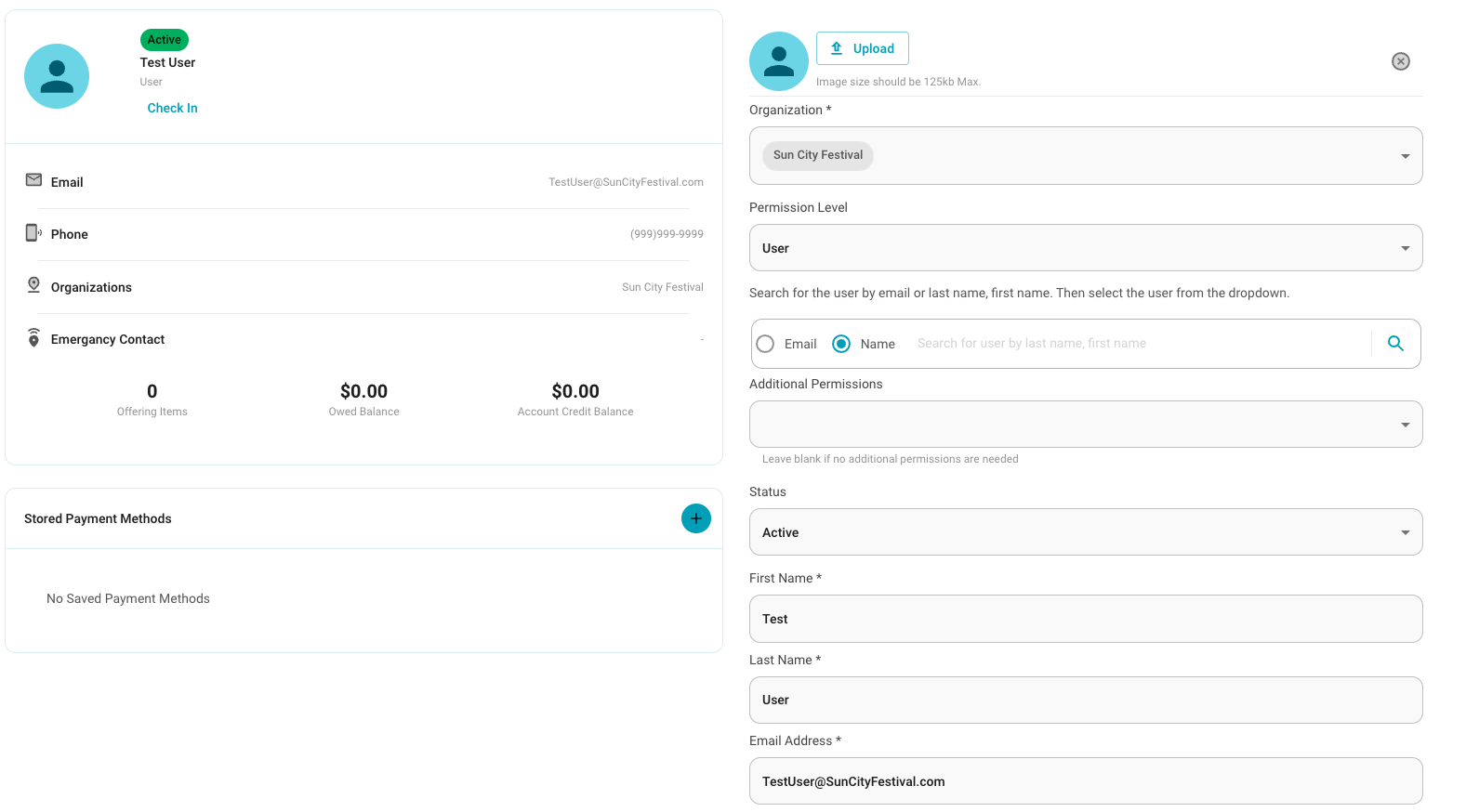Click the Owed Balance amount

point(363,391)
